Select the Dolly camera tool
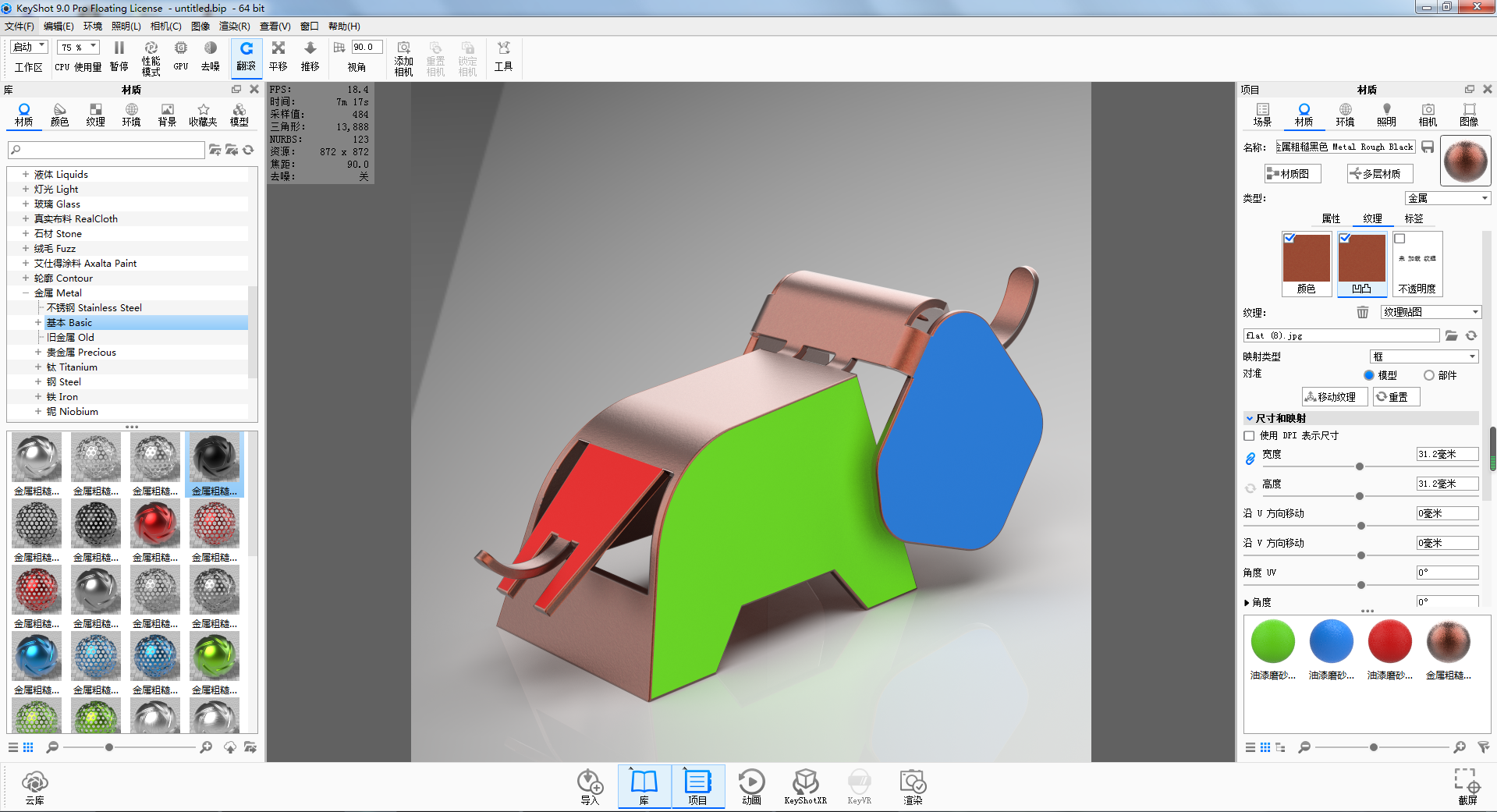Viewport: 1497px width, 812px height. [310, 56]
